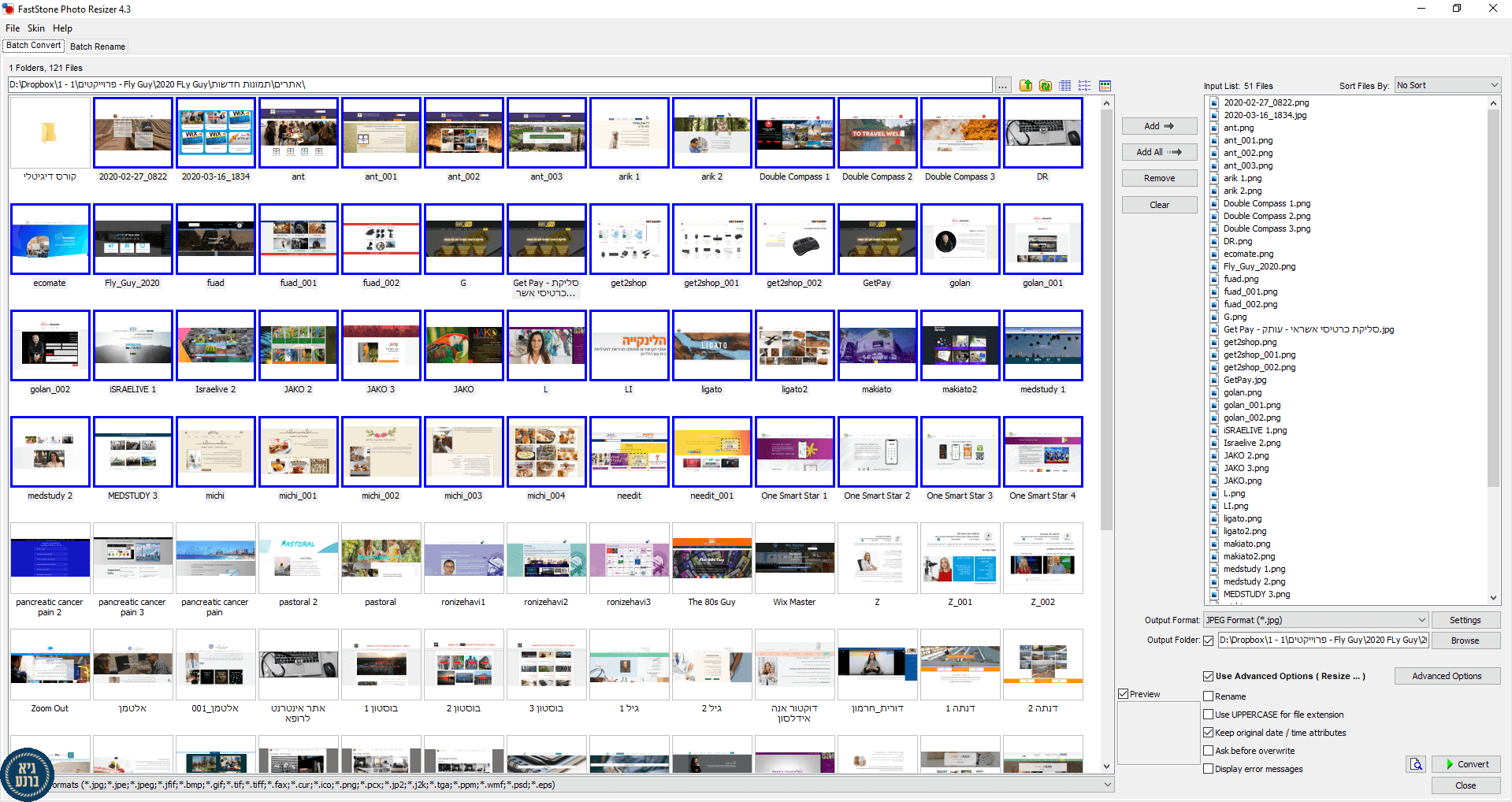The width and height of the screenshot is (1512, 802).
Task: Click the output folder path field
Action: (1323, 640)
